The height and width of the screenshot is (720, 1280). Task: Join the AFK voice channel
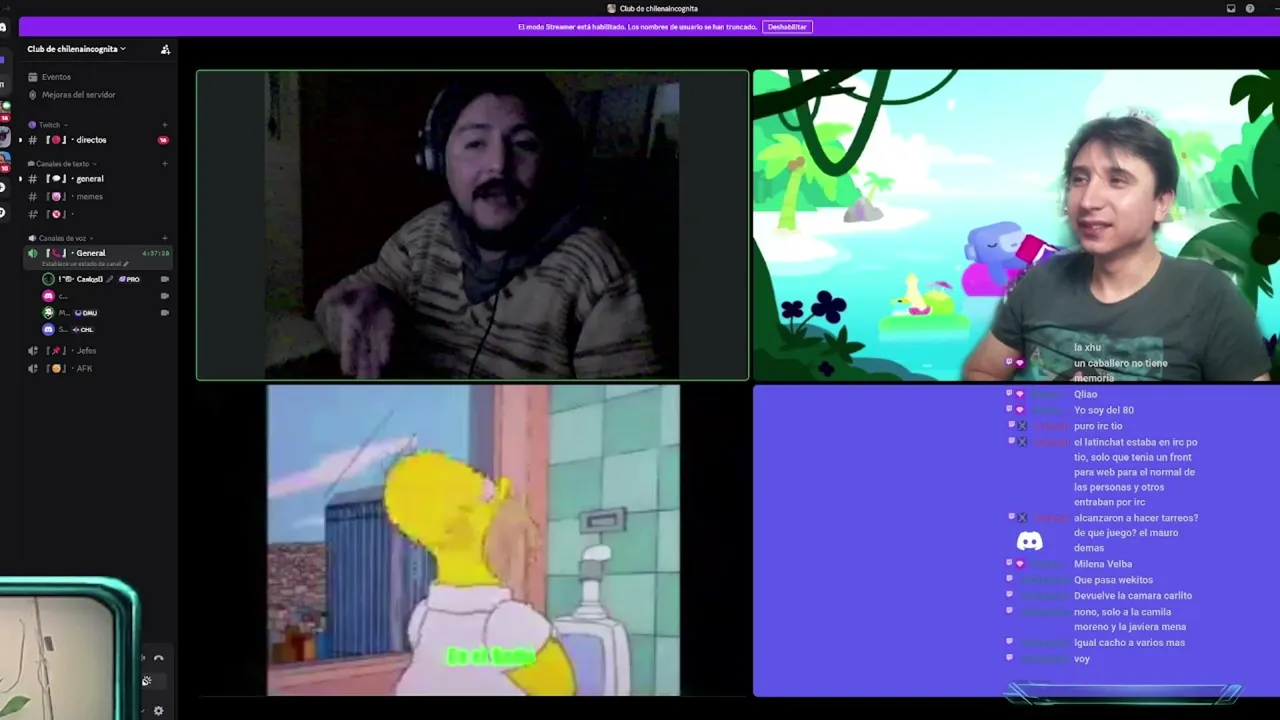[84, 369]
